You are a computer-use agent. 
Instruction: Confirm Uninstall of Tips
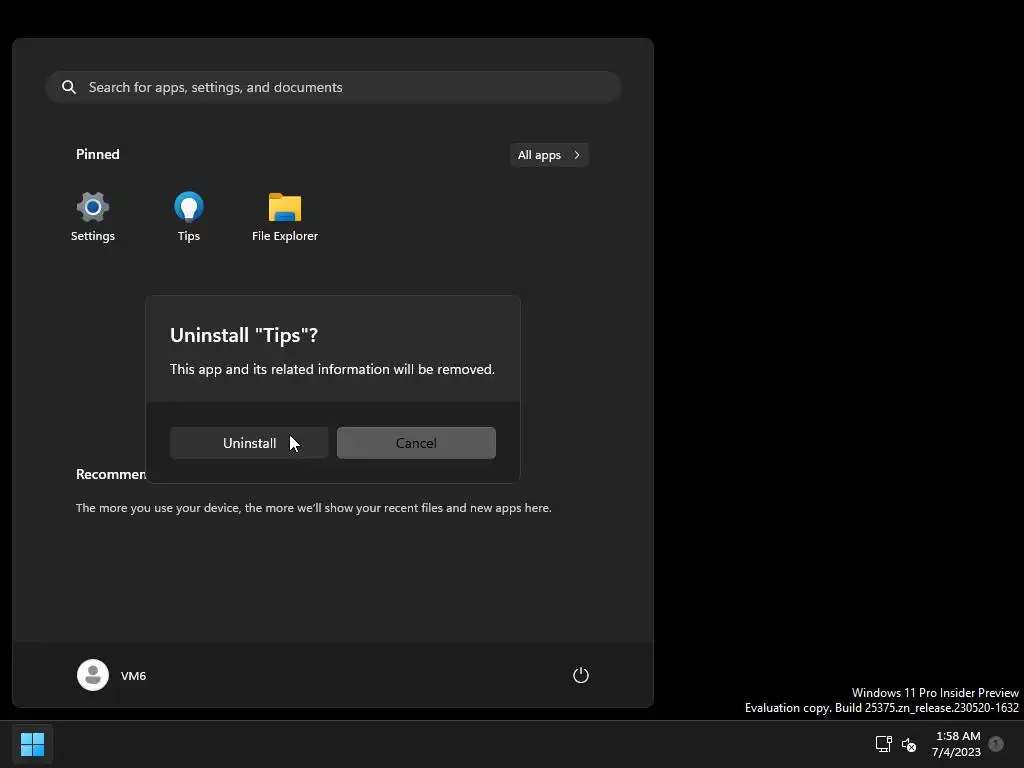(249, 443)
